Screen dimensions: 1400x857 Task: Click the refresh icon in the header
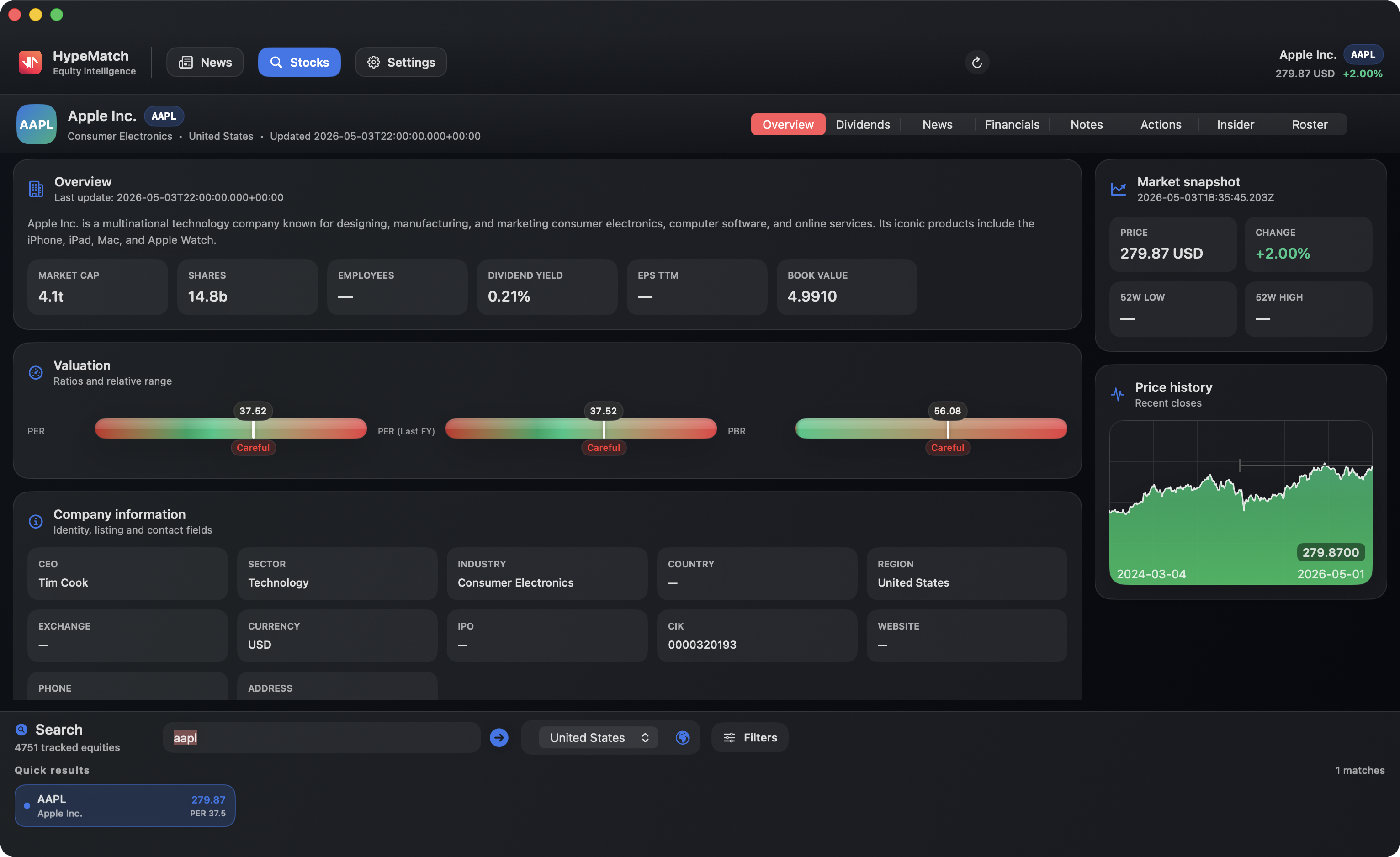click(x=977, y=62)
